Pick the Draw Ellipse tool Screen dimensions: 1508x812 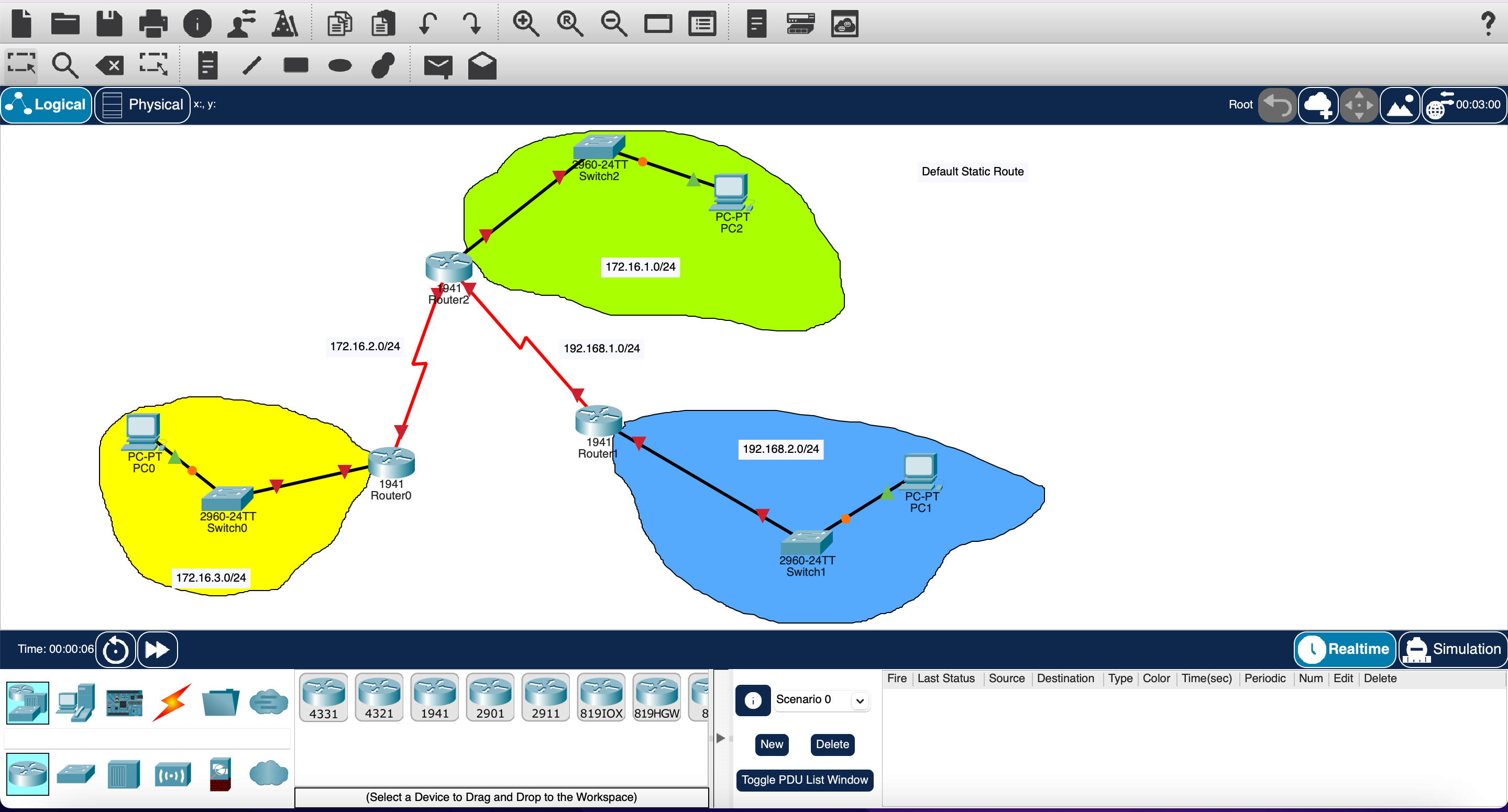click(339, 65)
